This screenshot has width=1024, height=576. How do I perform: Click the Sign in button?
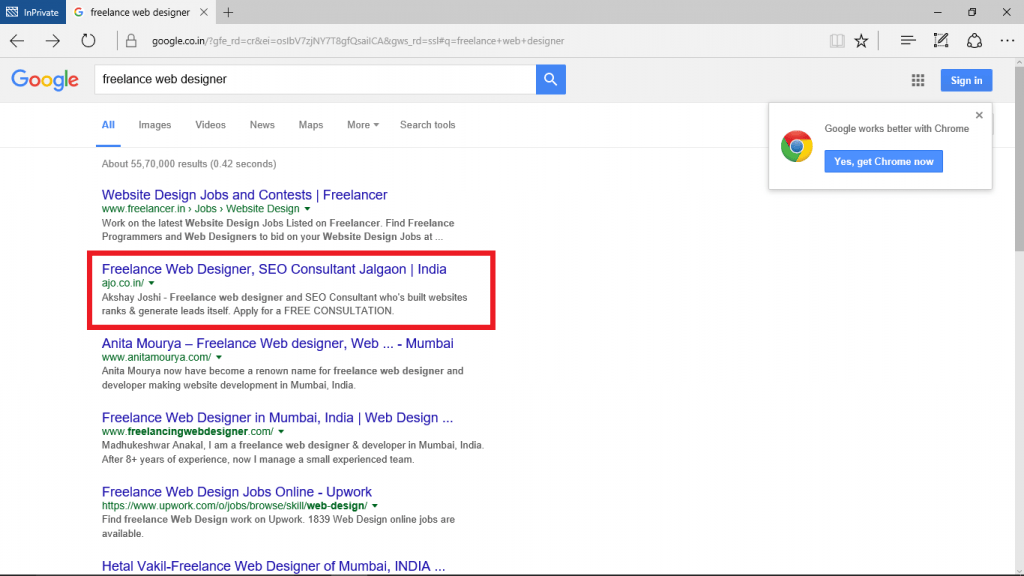click(966, 79)
